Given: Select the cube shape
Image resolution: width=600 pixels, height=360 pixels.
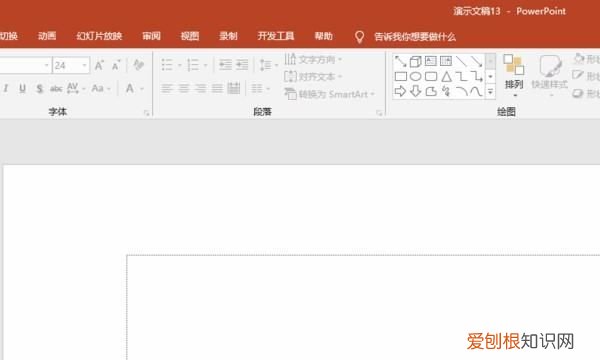Looking at the screenshot, I should [416, 61].
